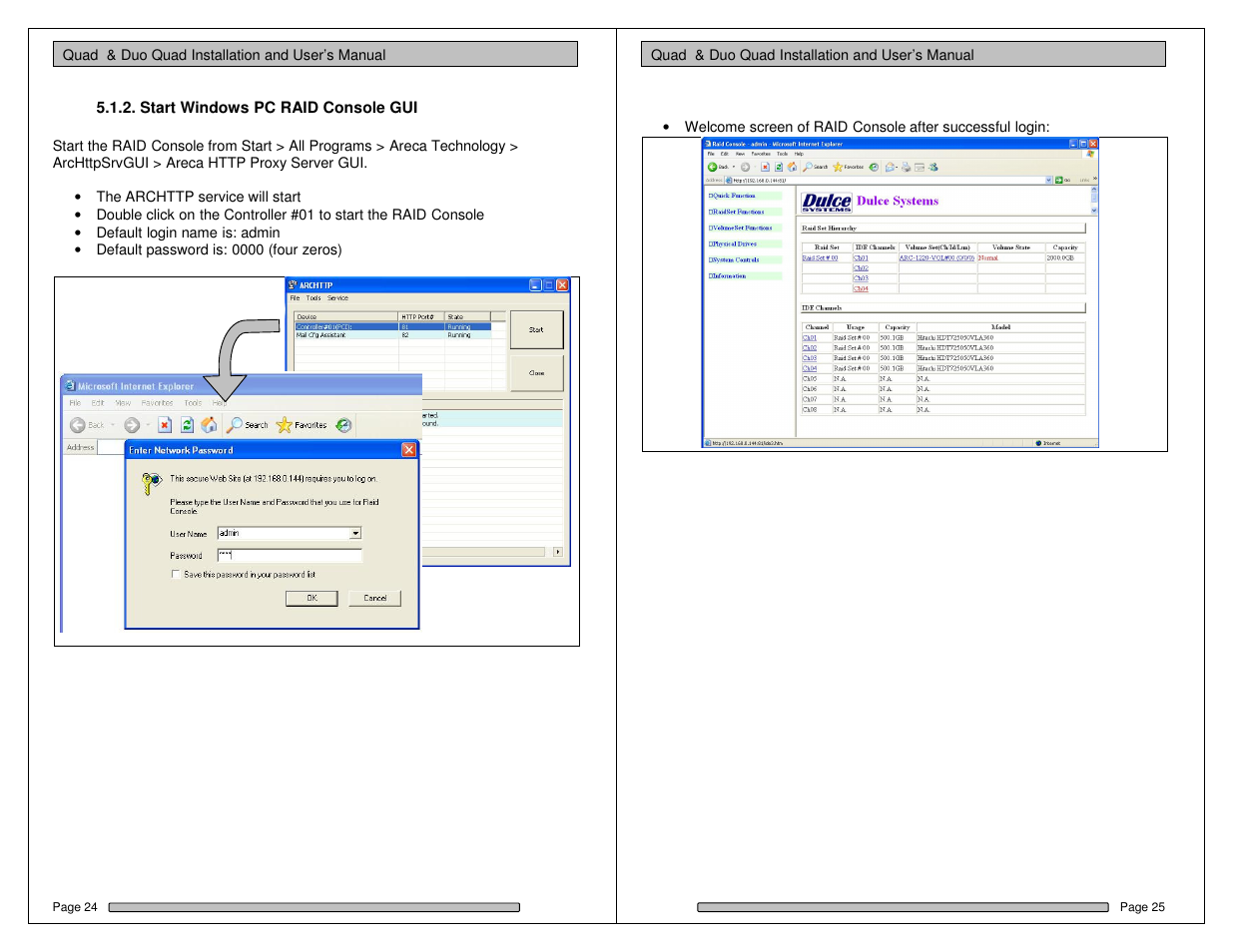Open the Raid Set # 00 link
Viewport: 1233px width, 952px height.
[x=820, y=257]
